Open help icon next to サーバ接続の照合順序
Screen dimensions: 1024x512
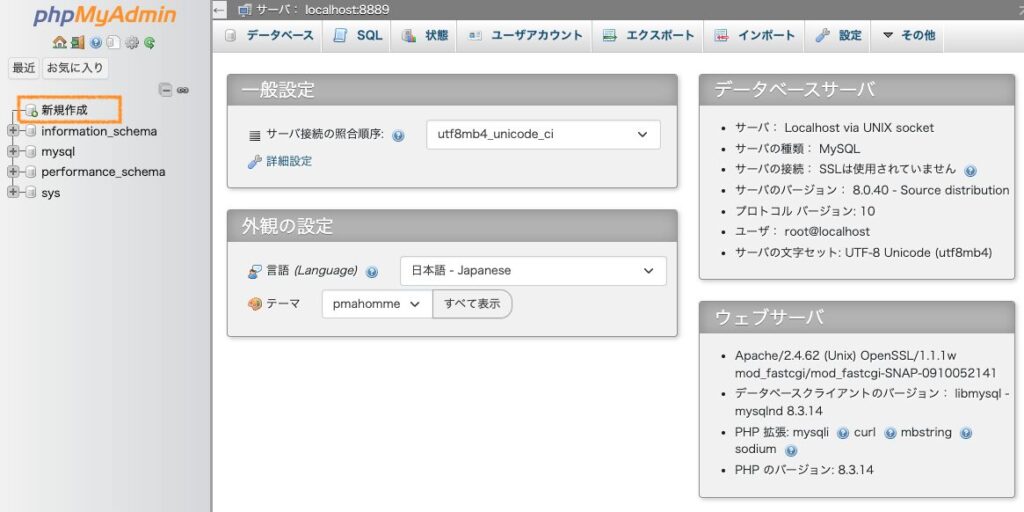click(398, 136)
